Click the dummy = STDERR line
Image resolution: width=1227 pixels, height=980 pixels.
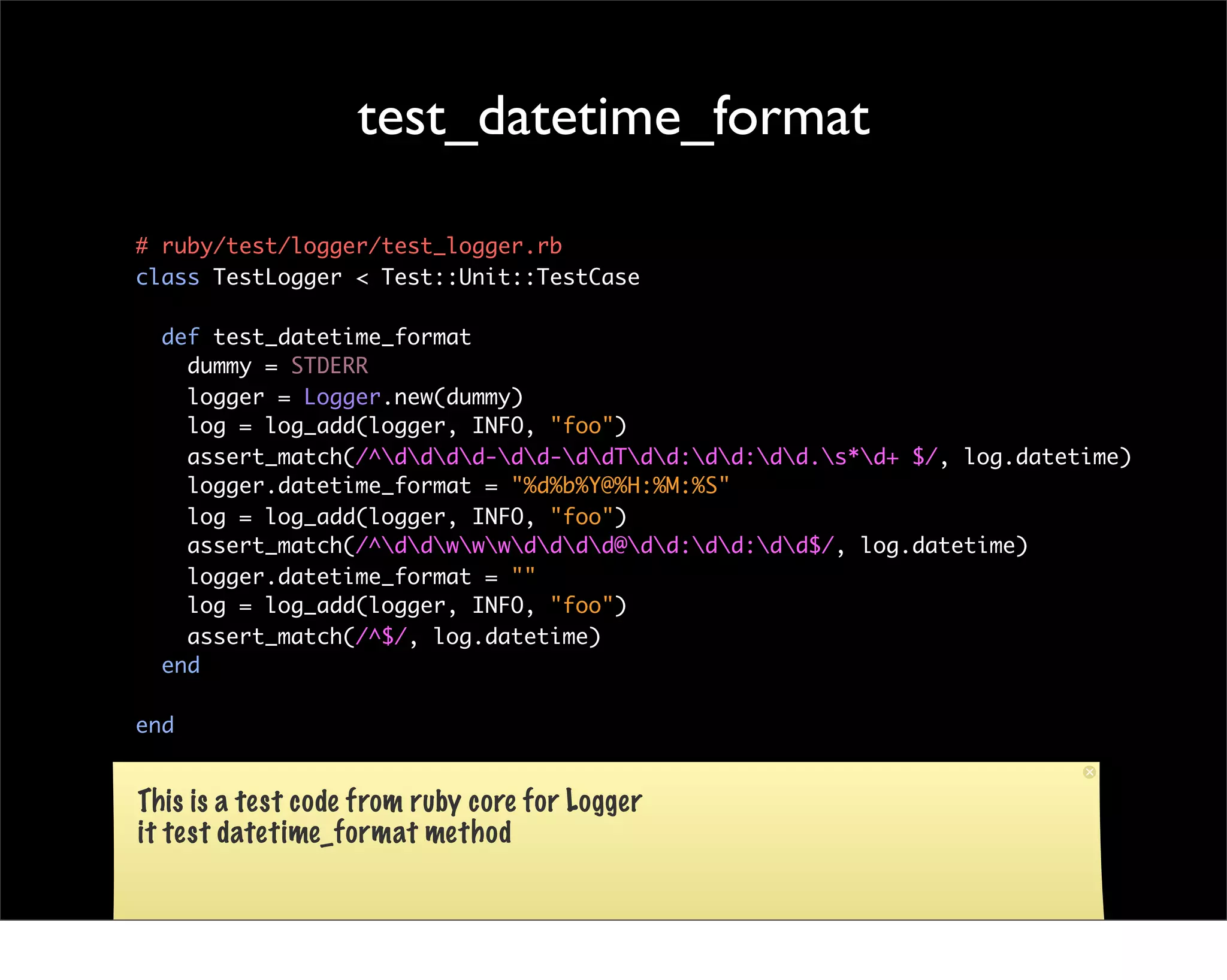pyautogui.click(x=278, y=366)
